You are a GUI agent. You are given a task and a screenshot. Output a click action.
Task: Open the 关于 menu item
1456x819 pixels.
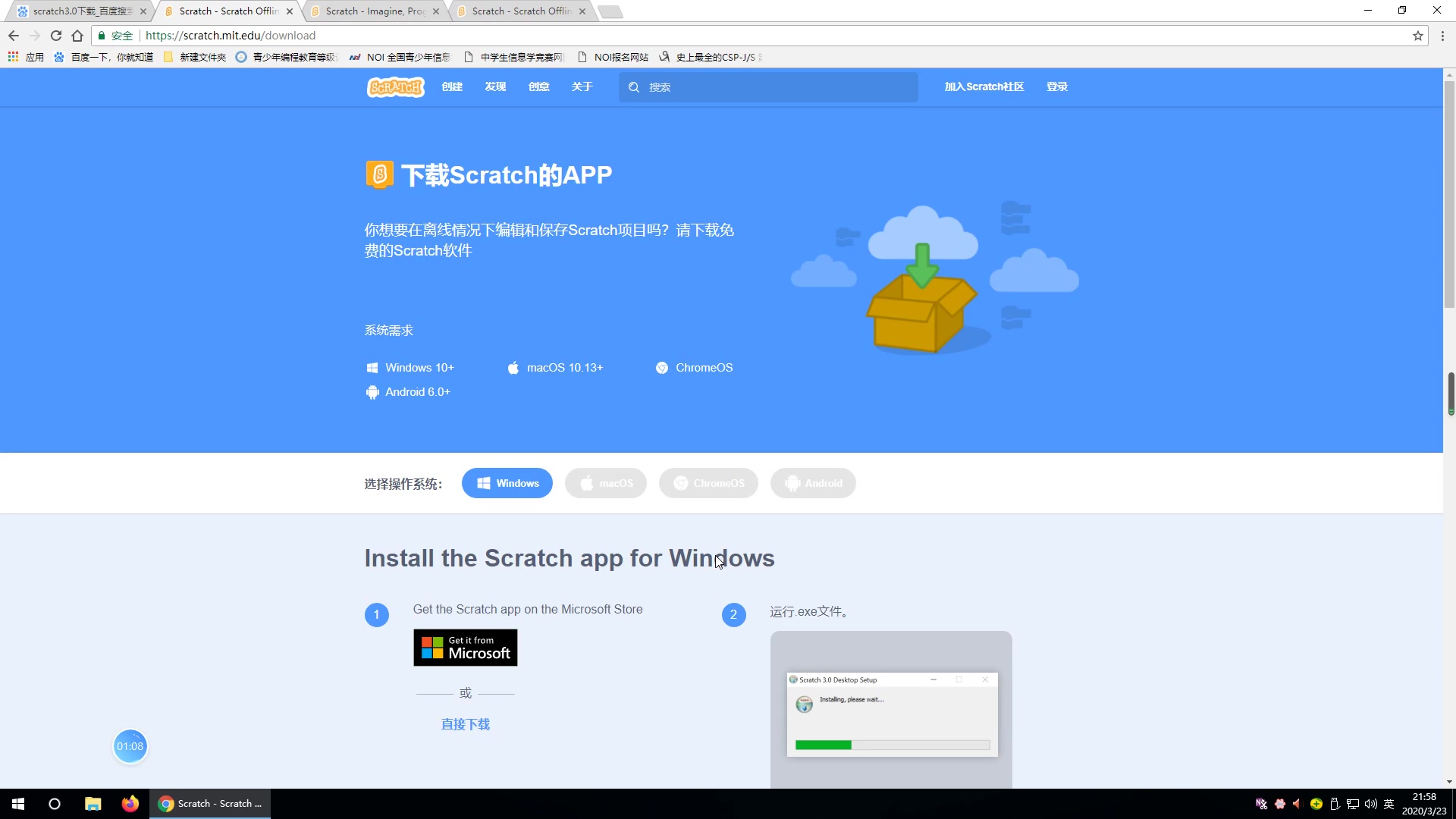(582, 87)
